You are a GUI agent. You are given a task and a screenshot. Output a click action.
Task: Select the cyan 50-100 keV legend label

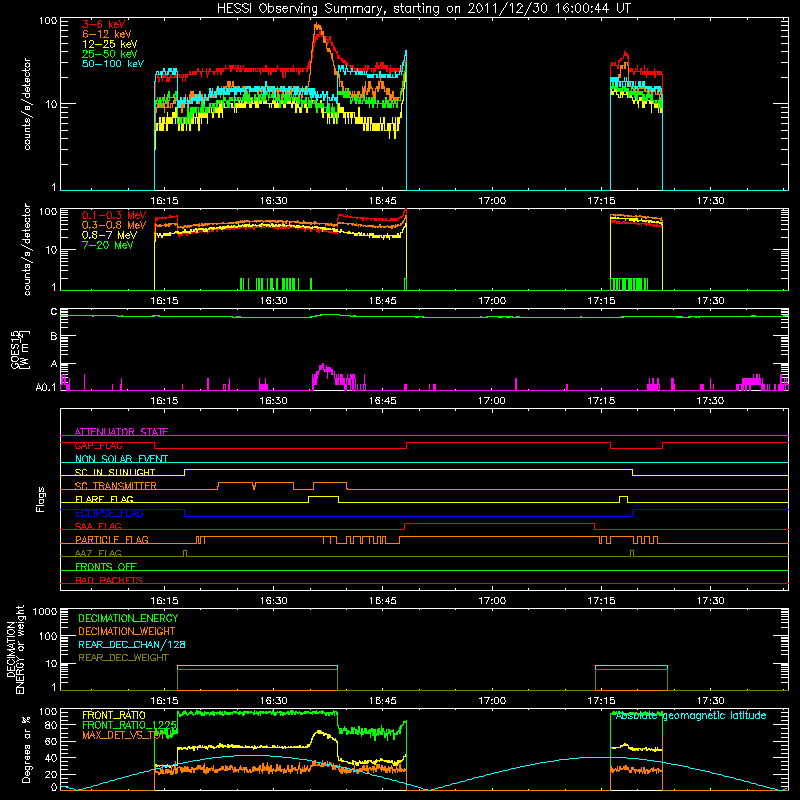point(113,64)
